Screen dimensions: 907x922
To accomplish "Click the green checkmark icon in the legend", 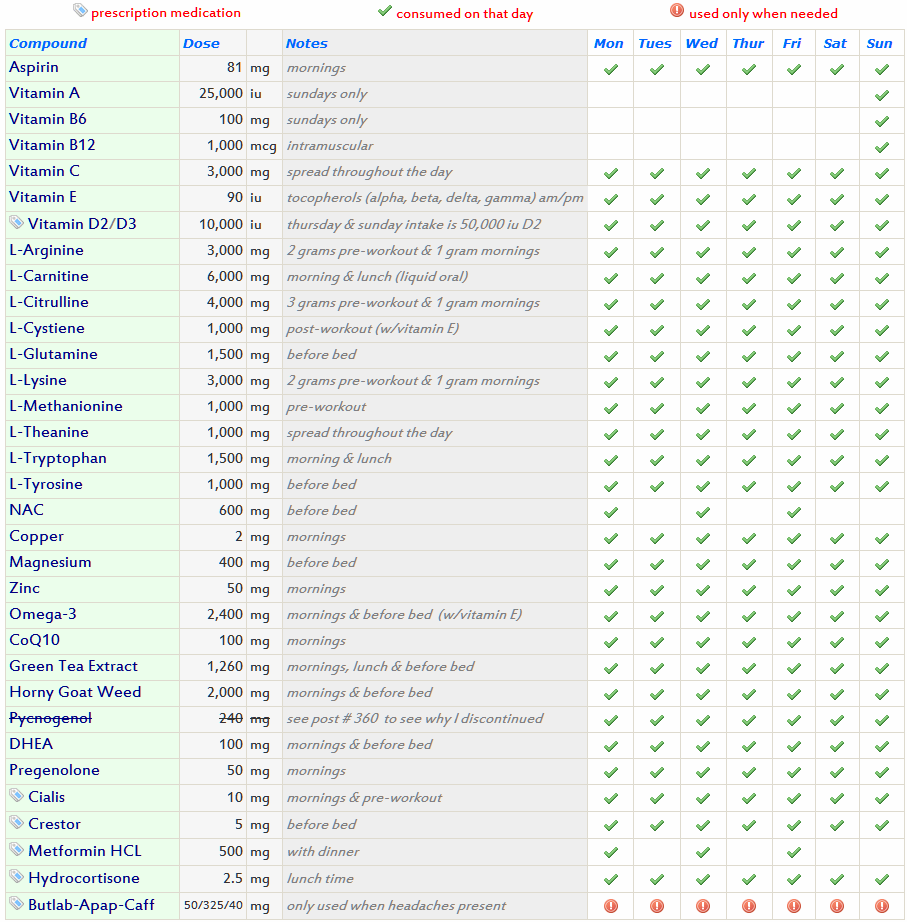I will 384,11.
